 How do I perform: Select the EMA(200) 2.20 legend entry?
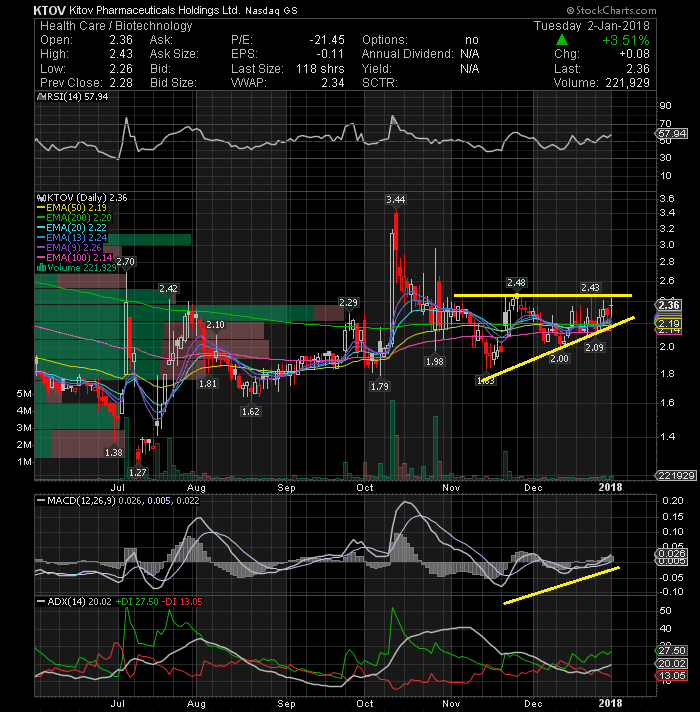[x=74, y=218]
